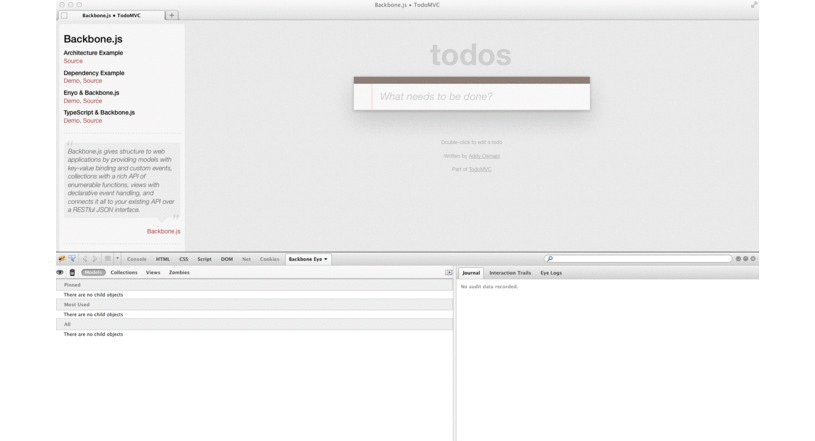Follow the red Backbone.js link below quote
Image resolution: width=815 pixels, height=441 pixels.
point(163,231)
